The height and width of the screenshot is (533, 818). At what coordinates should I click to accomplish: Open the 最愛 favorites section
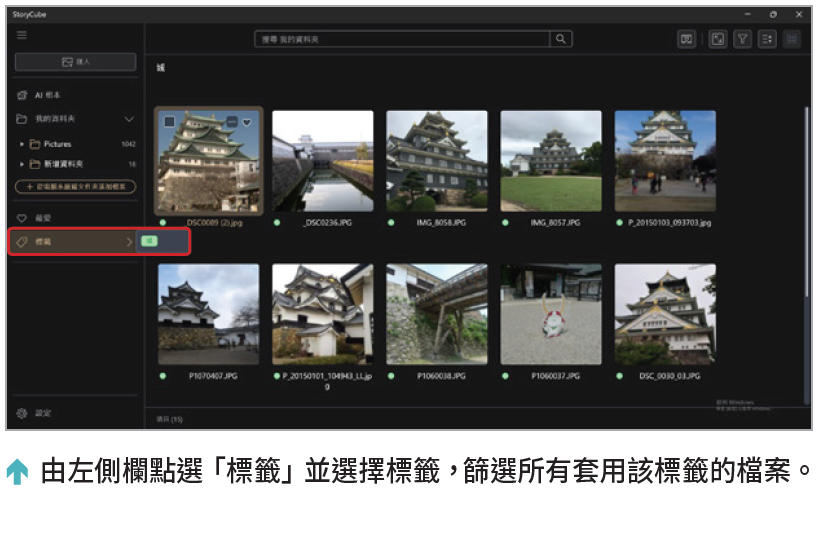tap(76, 218)
